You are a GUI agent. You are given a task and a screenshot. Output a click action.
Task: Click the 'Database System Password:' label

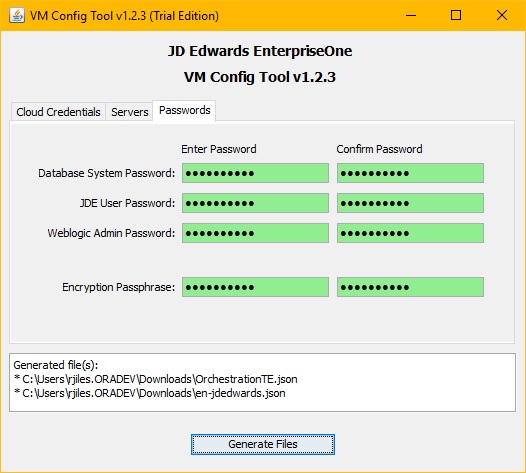(x=106, y=173)
